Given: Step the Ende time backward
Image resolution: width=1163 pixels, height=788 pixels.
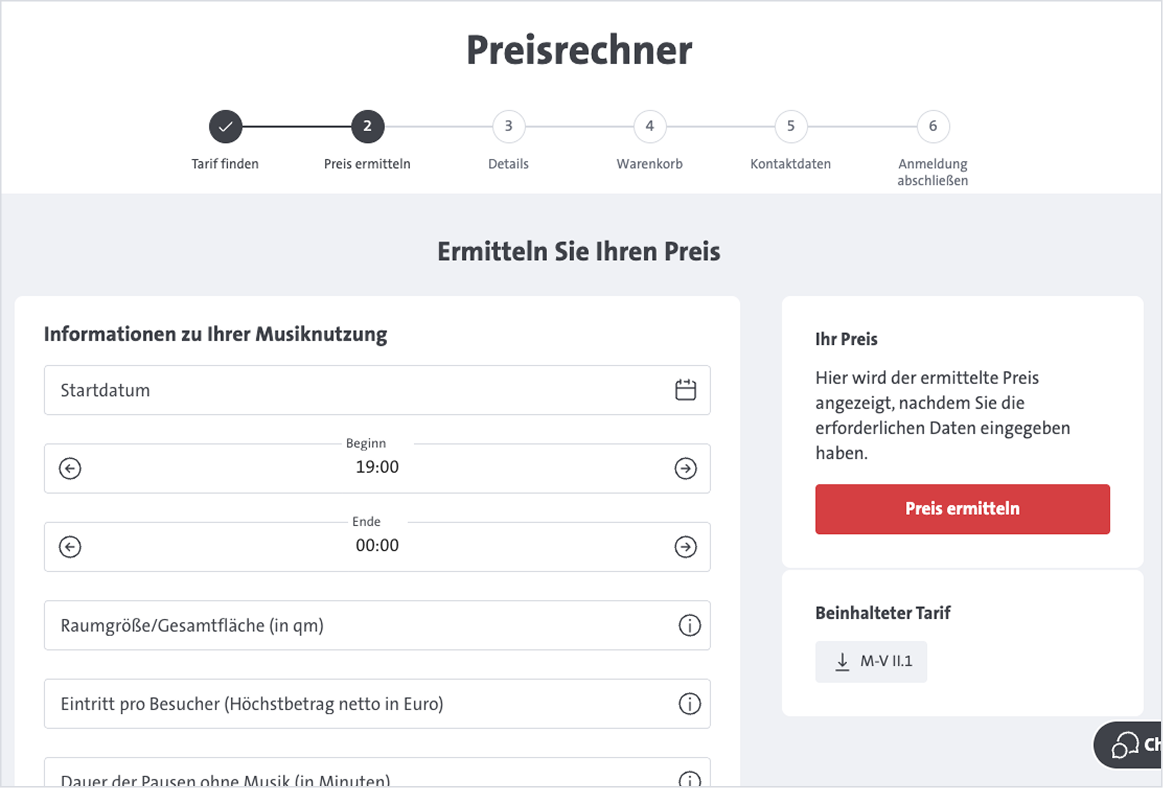Looking at the screenshot, I should (69, 547).
